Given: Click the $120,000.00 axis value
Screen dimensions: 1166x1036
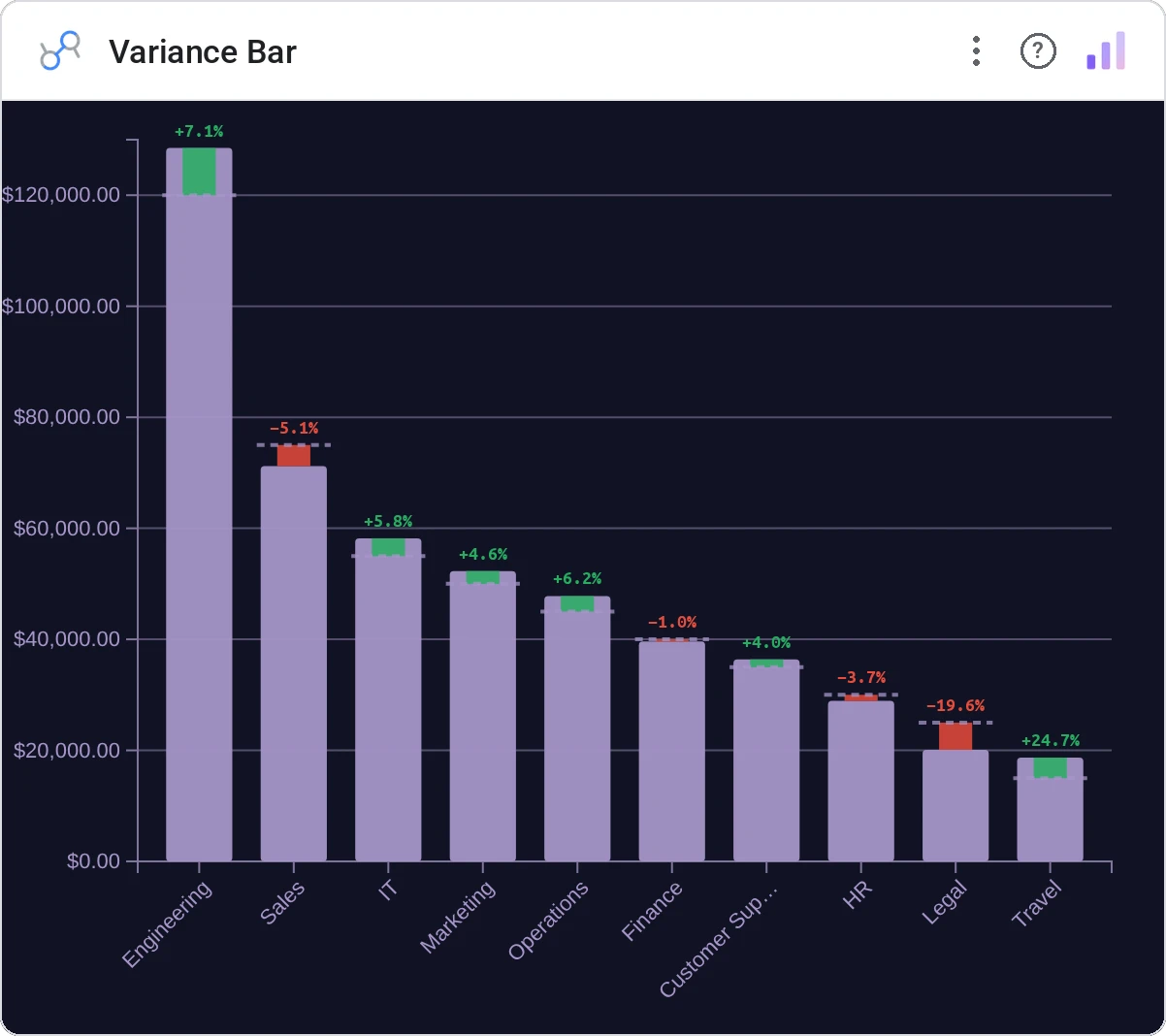Looking at the screenshot, I should (x=61, y=195).
